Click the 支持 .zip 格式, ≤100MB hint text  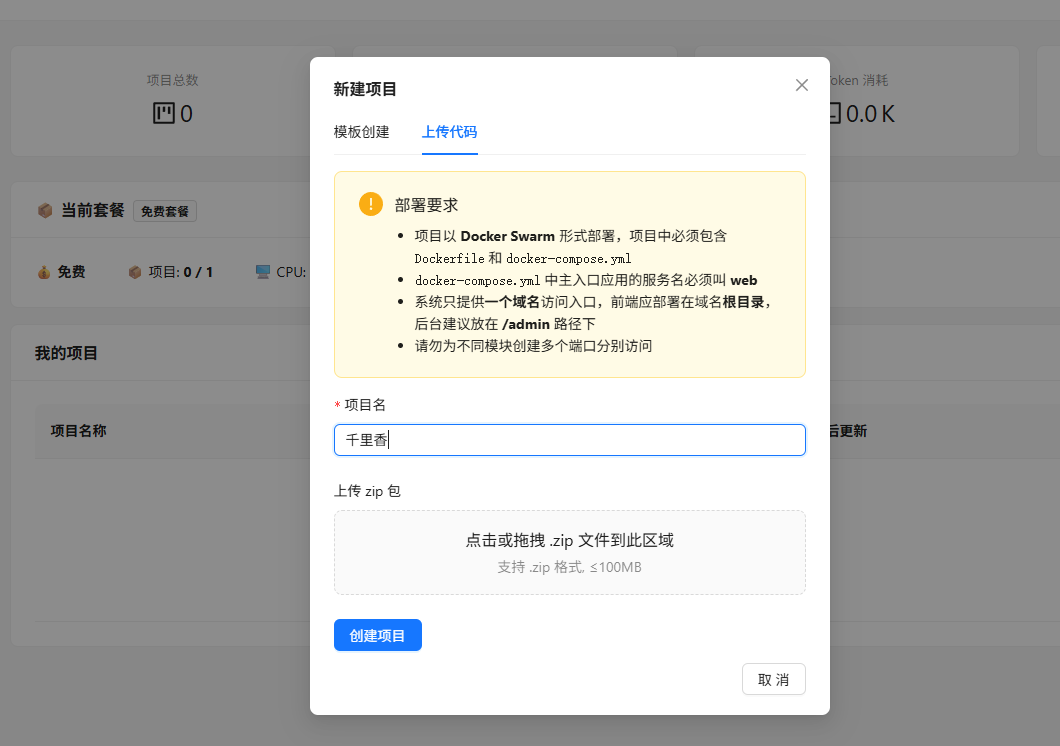click(570, 568)
